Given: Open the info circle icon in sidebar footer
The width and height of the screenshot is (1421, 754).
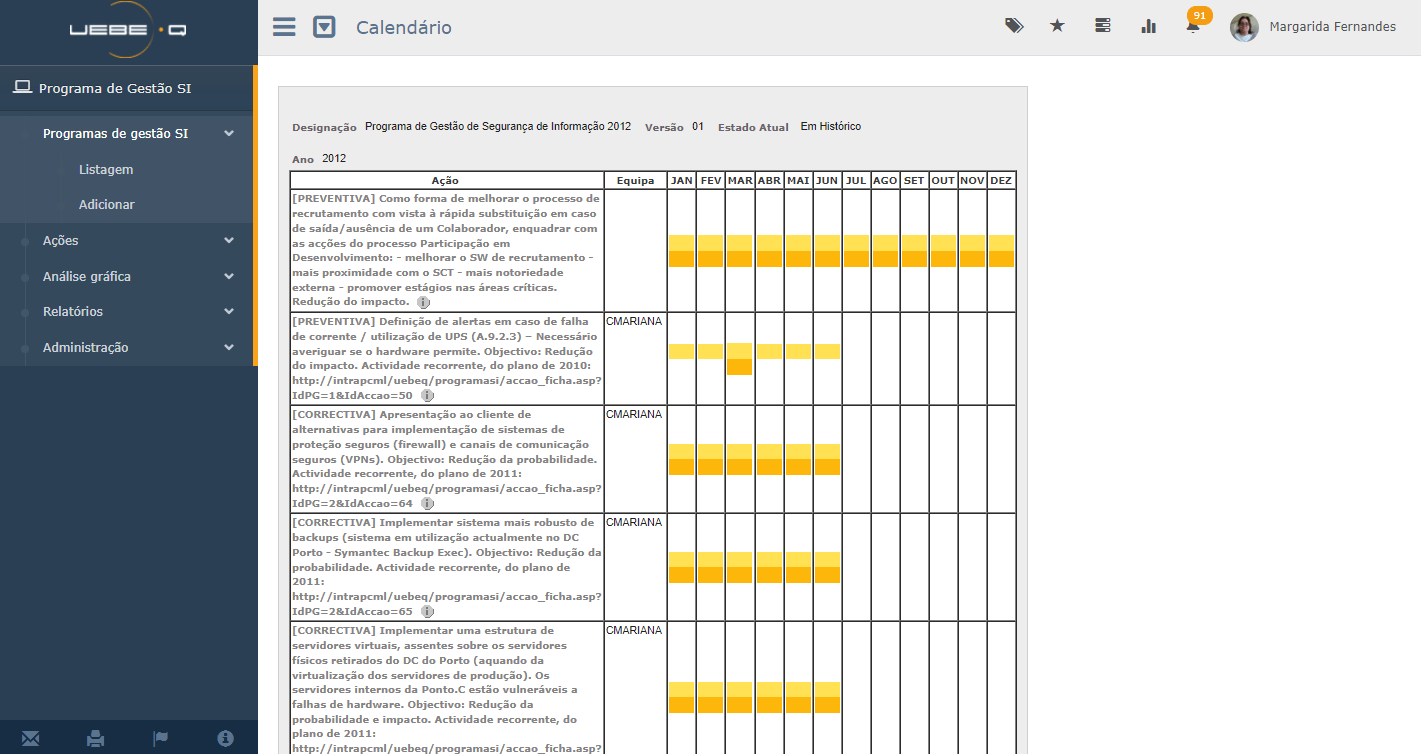Looking at the screenshot, I should (226, 738).
